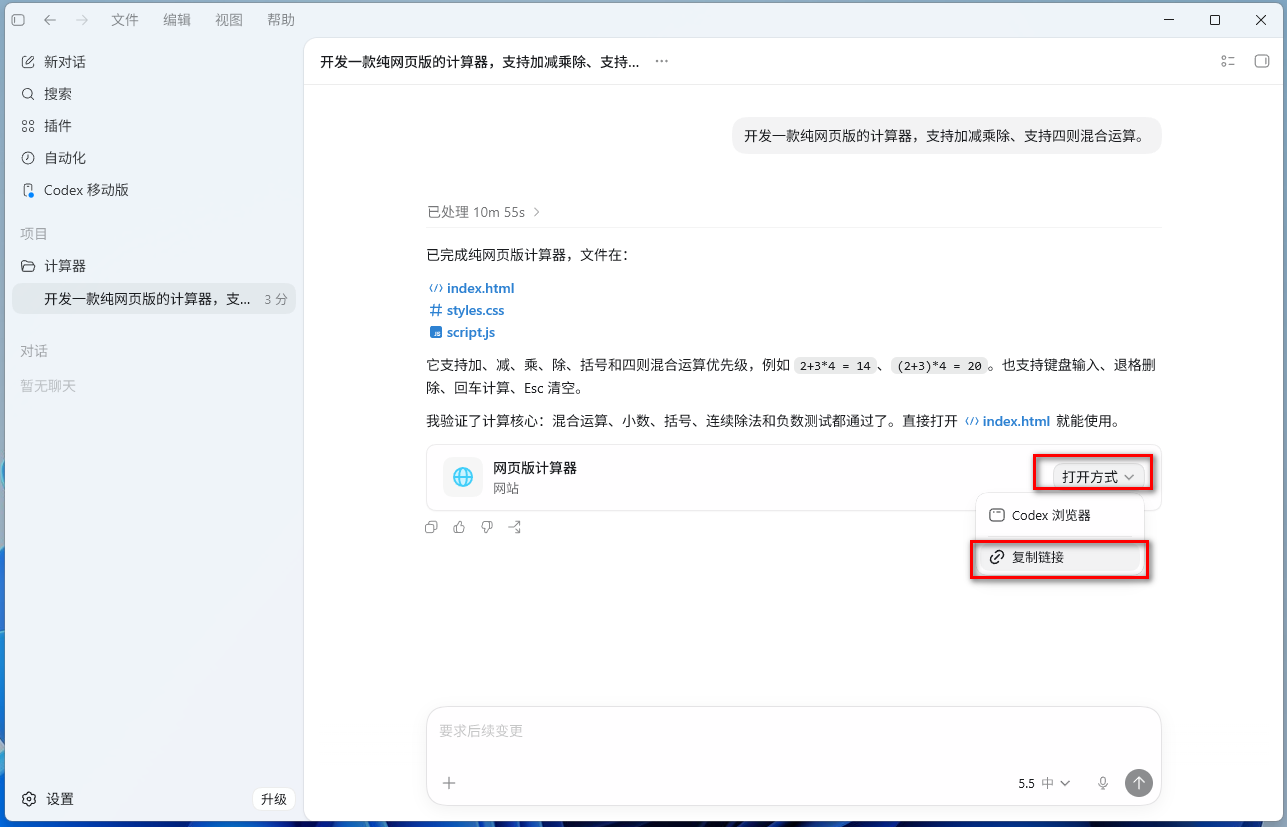Open the conversation title more options (…)
Screen dimensions: 1287x827
(x=661, y=62)
